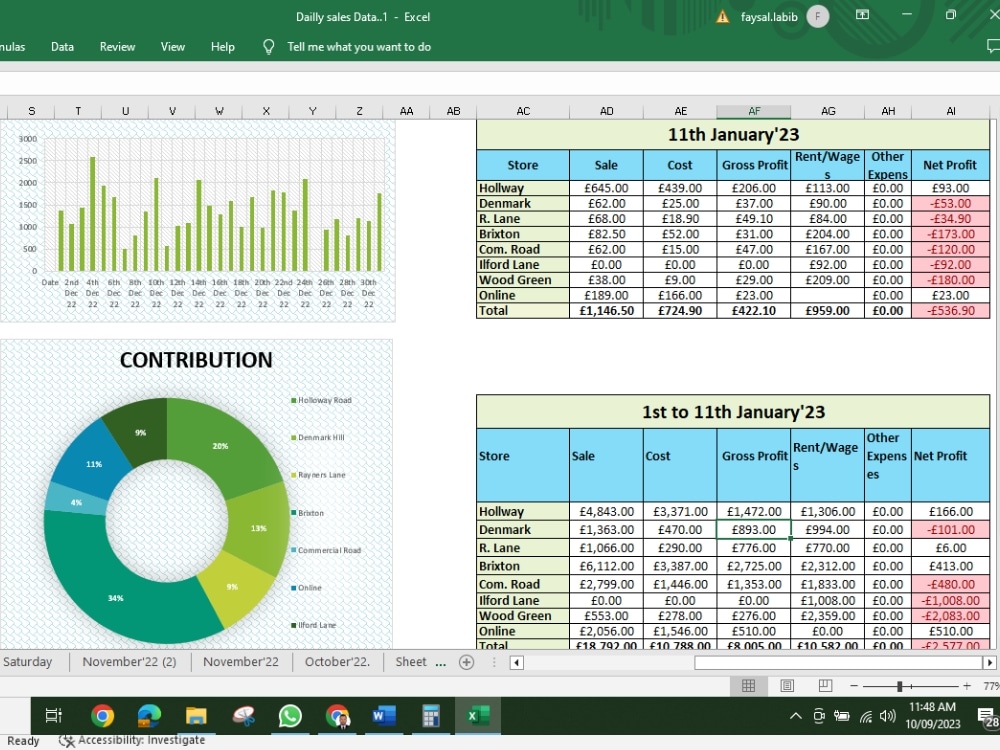Select the Denmark Gross Profit cell £893.00

click(x=753, y=529)
